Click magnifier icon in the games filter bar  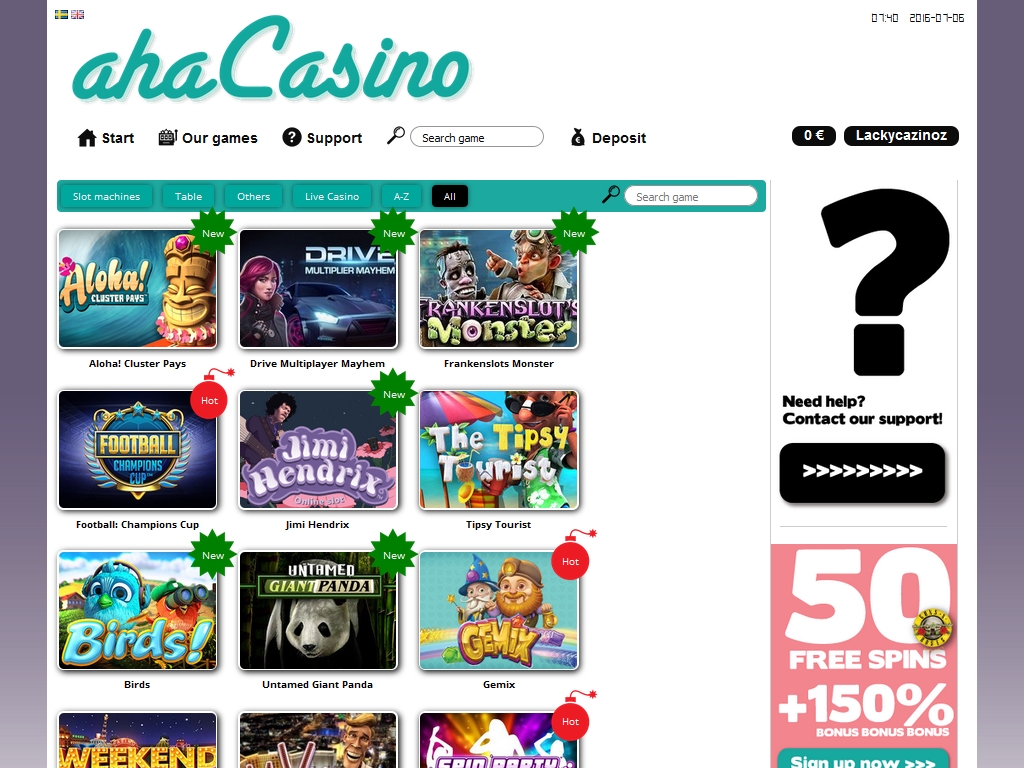pyautogui.click(x=611, y=195)
